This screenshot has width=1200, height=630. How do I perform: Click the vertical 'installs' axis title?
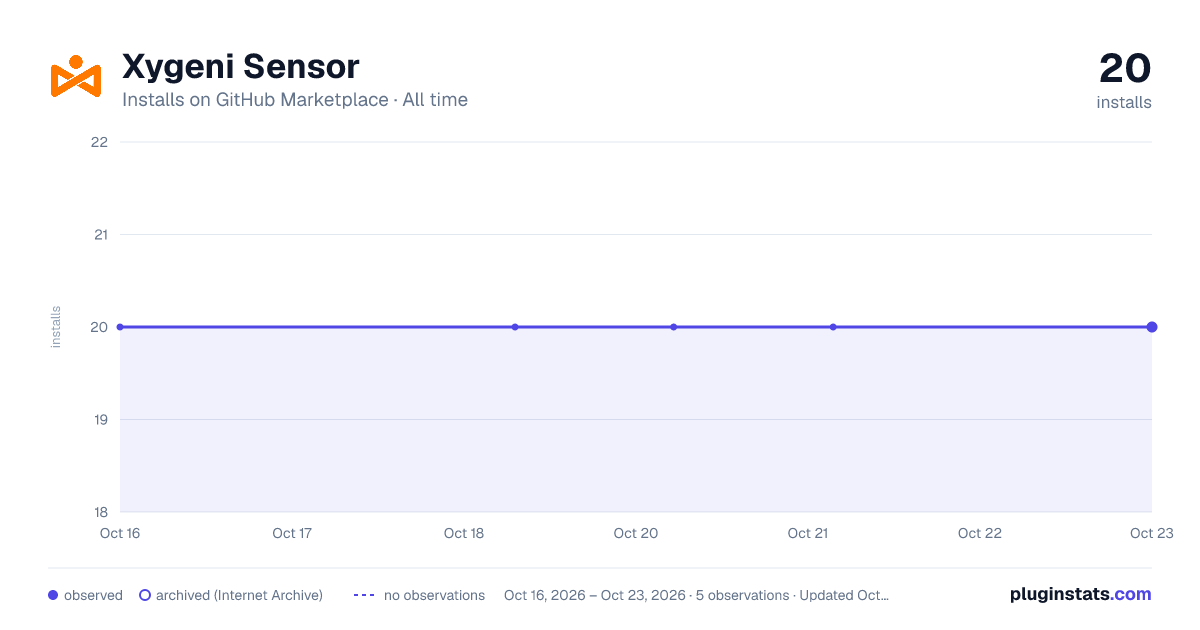tap(56, 327)
